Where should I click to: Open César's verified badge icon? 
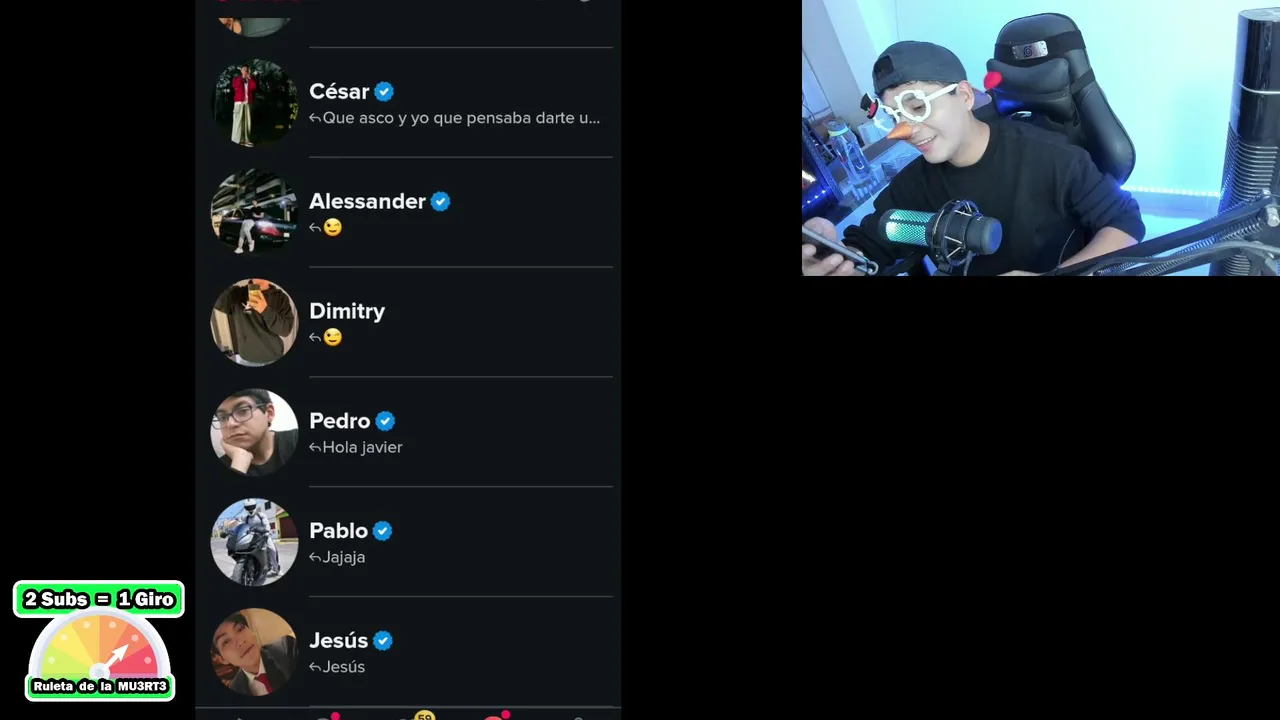[384, 92]
